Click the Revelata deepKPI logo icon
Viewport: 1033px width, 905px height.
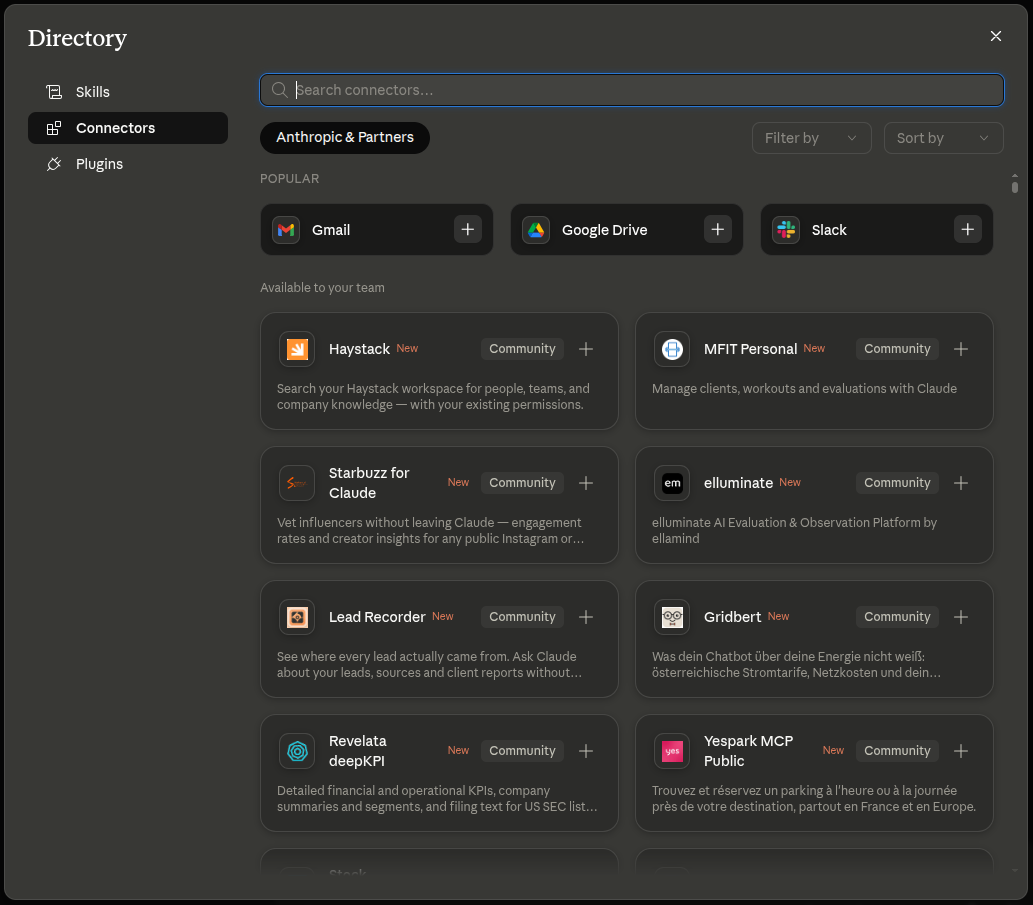point(297,751)
